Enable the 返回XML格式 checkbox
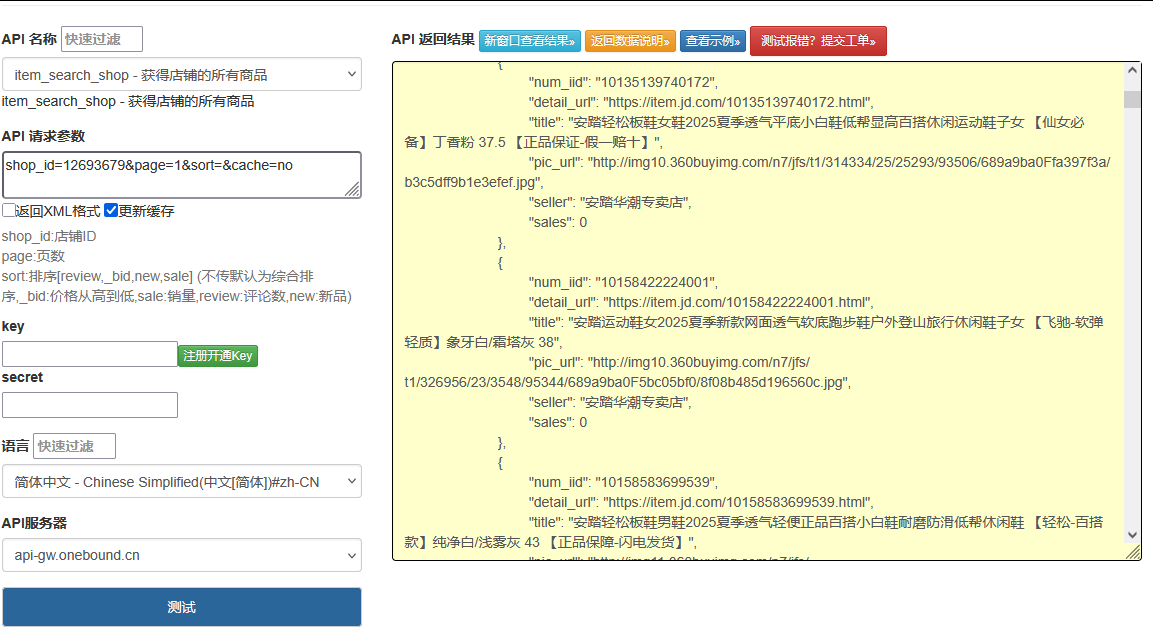The width and height of the screenshot is (1153, 630). [9, 210]
